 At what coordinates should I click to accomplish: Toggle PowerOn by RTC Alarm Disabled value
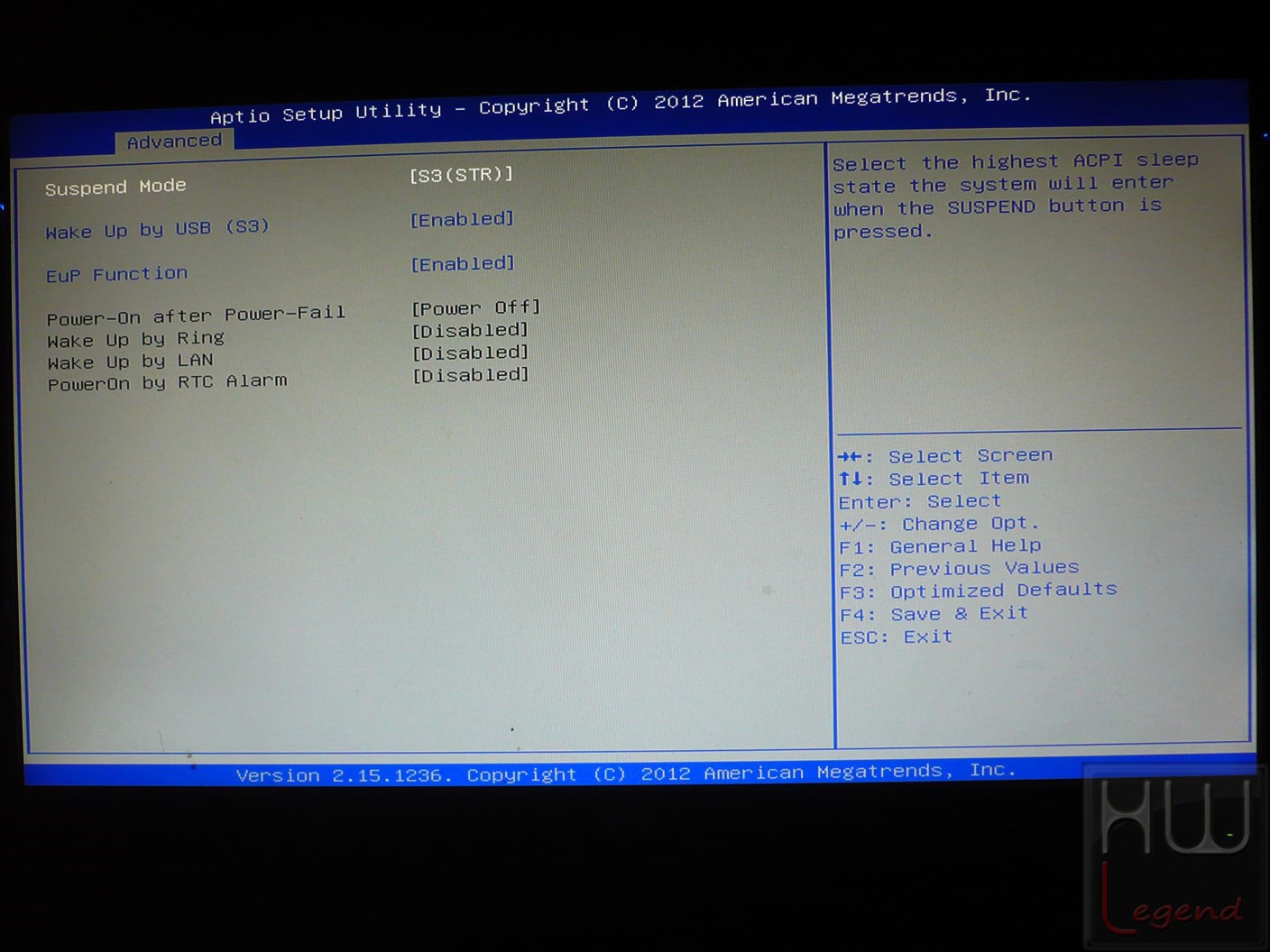[x=471, y=374]
